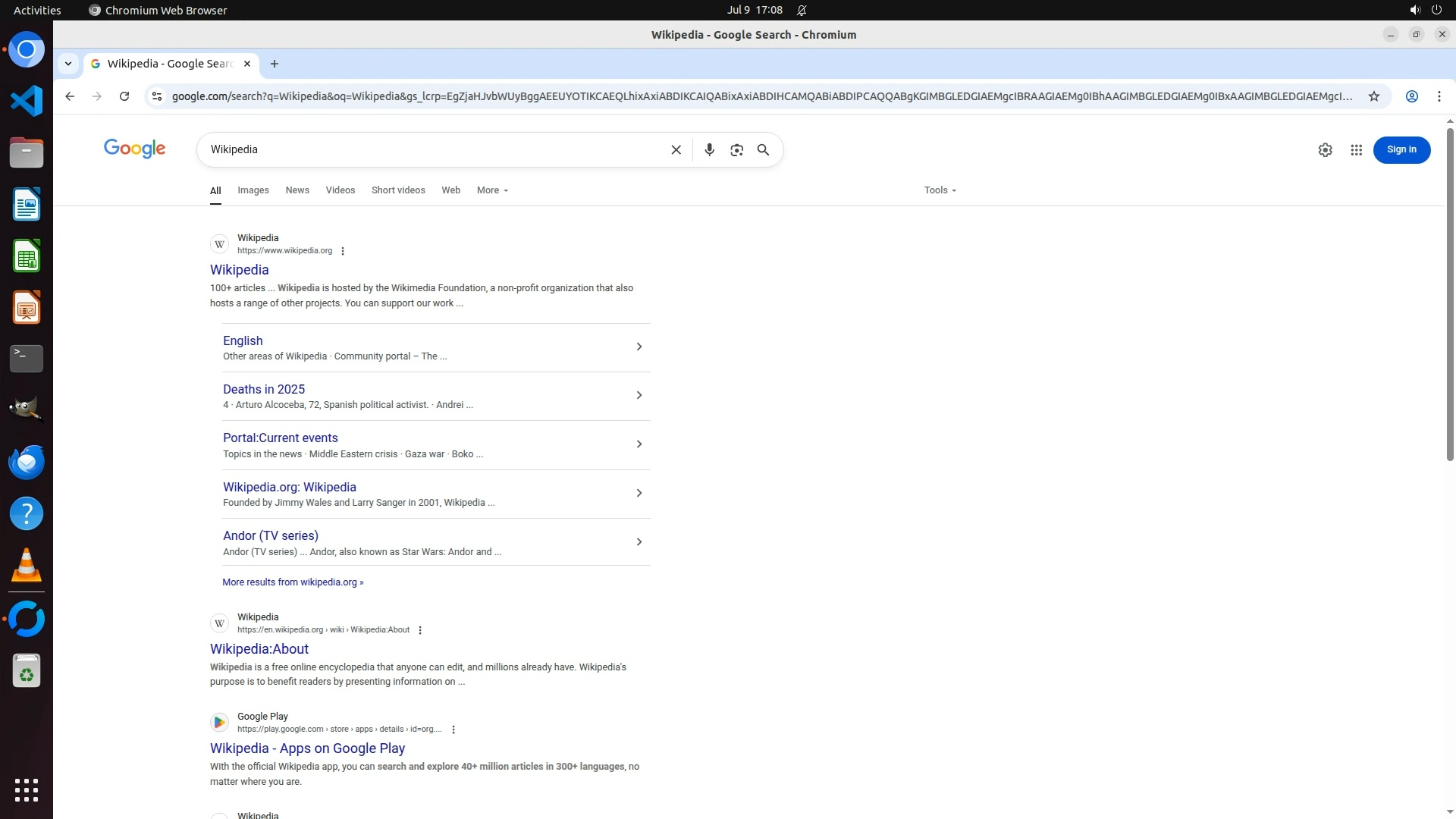Clear the search box text
Image resolution: width=1456 pixels, height=819 pixels.
pos(676,150)
